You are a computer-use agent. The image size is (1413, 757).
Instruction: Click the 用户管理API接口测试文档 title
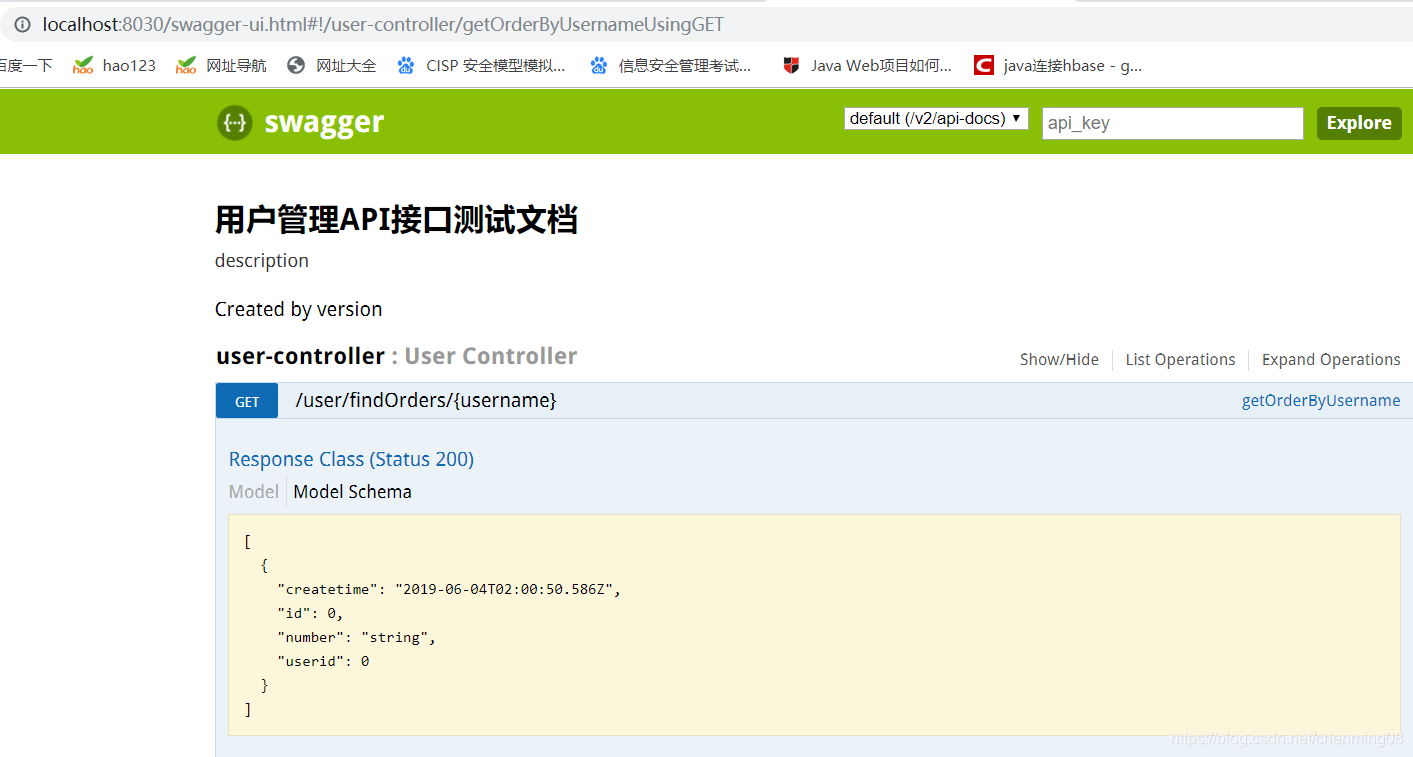click(x=396, y=219)
